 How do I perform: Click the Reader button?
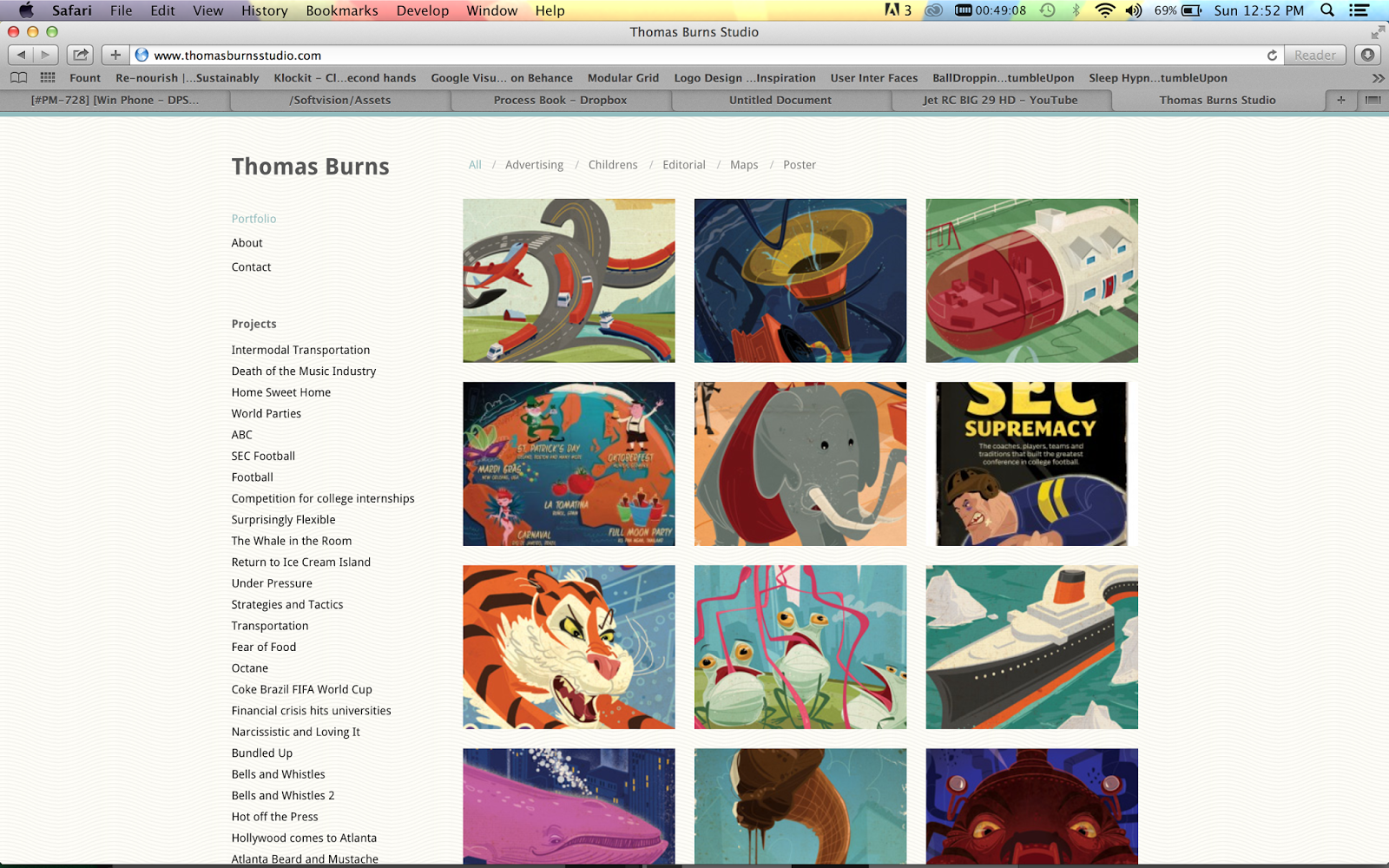click(1315, 55)
